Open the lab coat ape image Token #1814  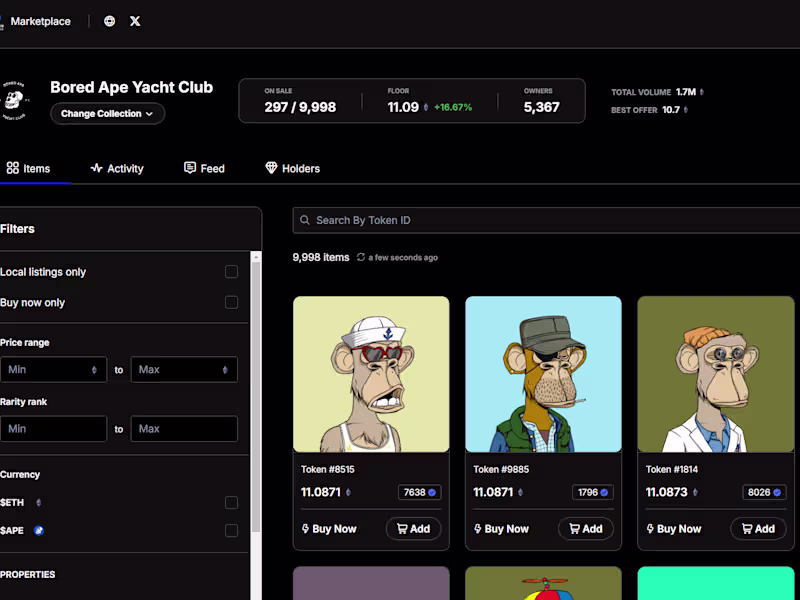pos(716,374)
